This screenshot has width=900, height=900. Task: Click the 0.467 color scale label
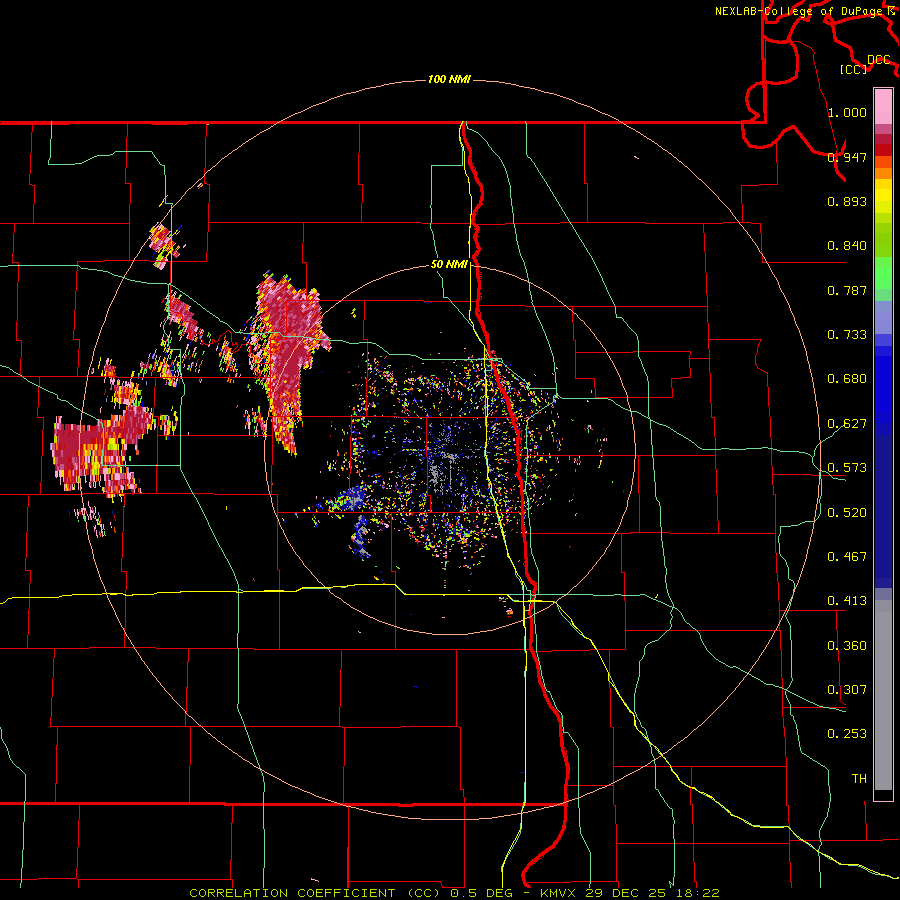tap(847, 557)
